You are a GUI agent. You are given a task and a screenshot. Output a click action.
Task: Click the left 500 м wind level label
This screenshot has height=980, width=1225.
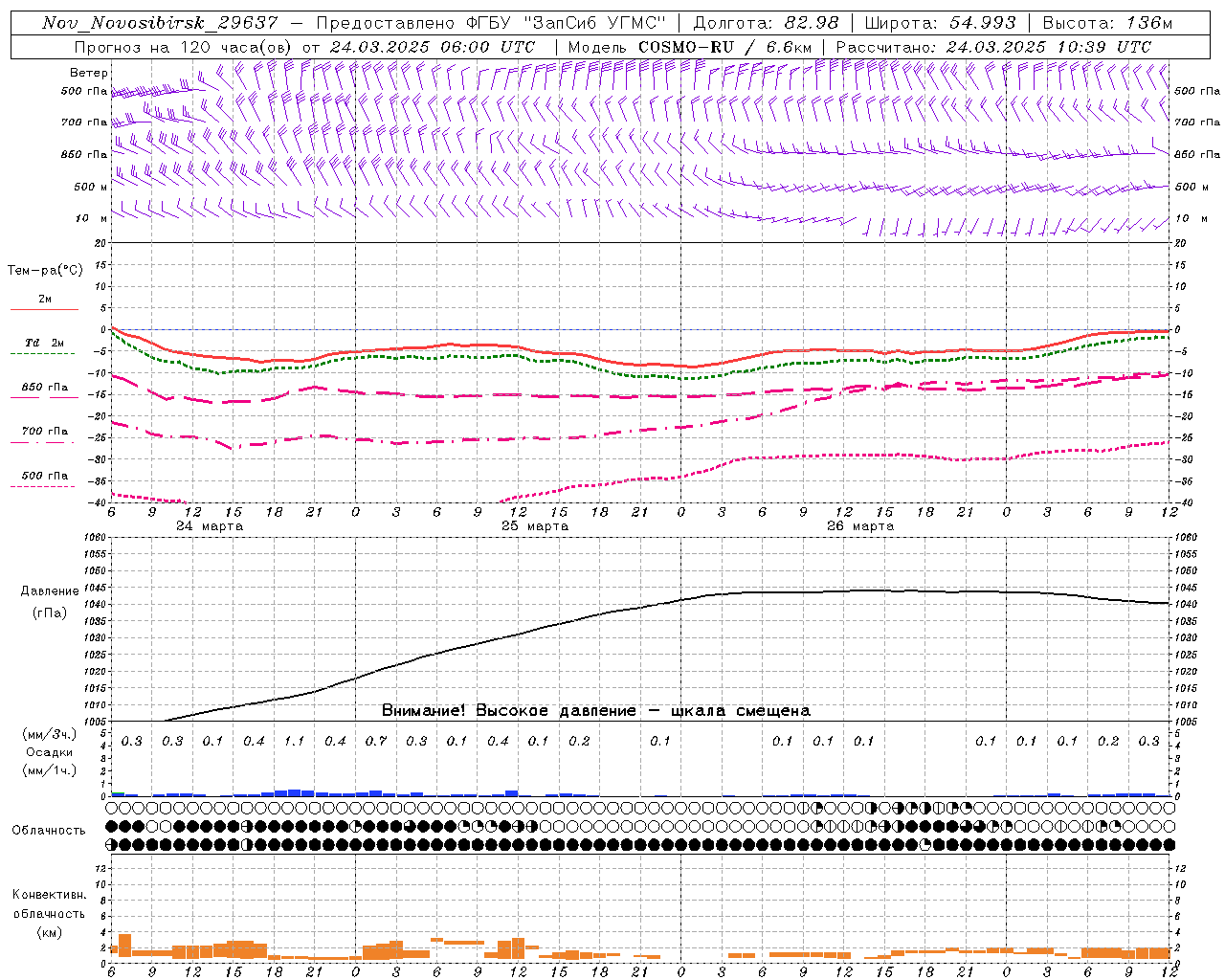91,187
